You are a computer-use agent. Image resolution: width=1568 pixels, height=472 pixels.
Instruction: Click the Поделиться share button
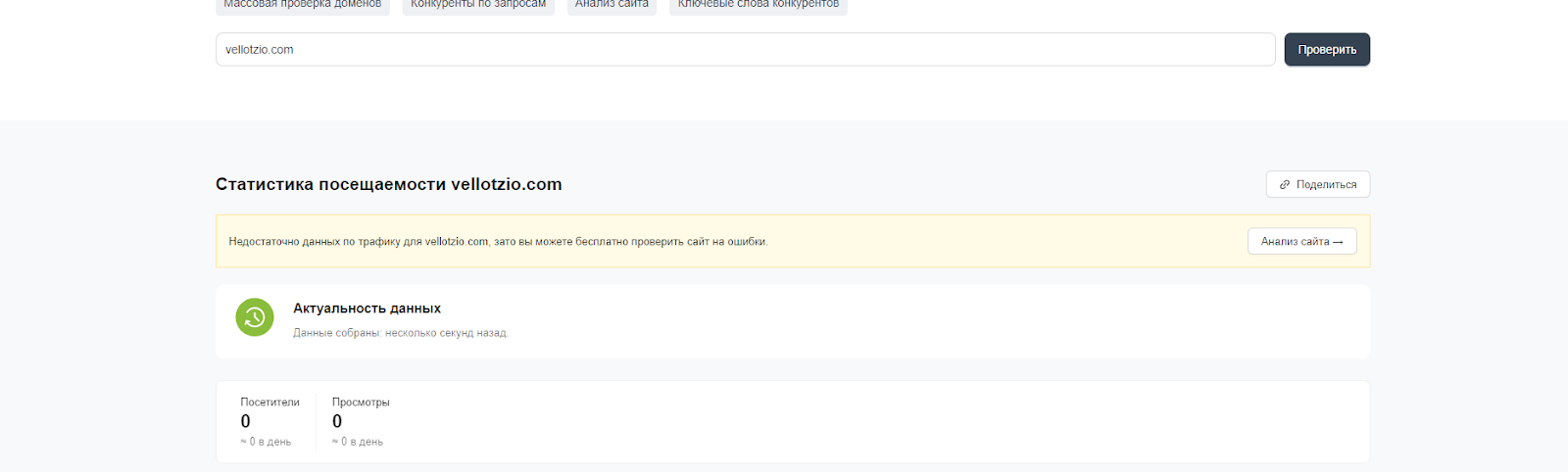point(1317,184)
